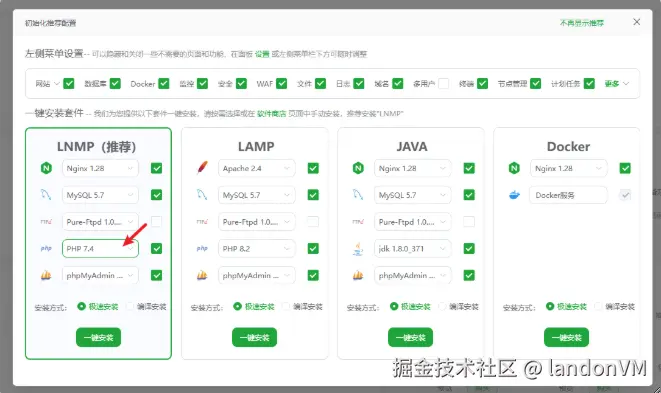Click the MySQL icon in LAMP card
This screenshot has height=393, width=661.
pyautogui.click(x=202, y=195)
